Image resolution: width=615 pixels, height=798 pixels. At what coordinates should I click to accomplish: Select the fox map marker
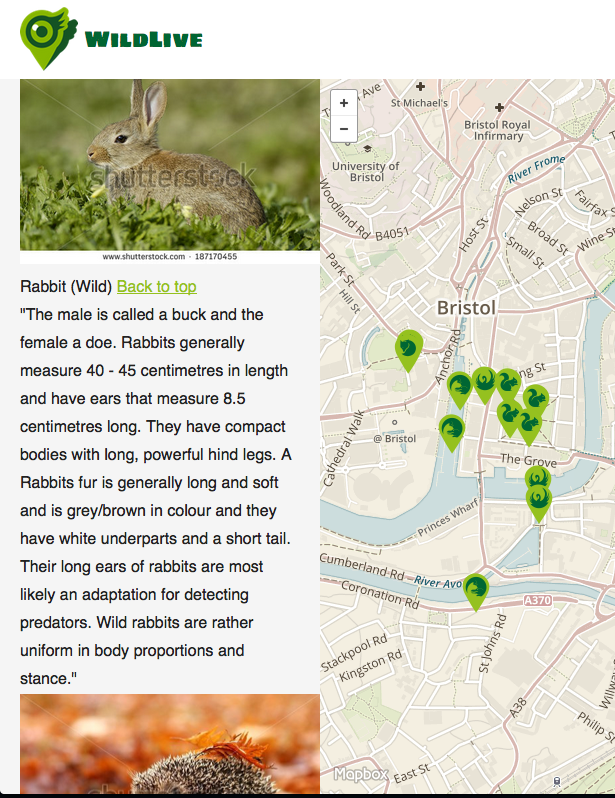[409, 350]
